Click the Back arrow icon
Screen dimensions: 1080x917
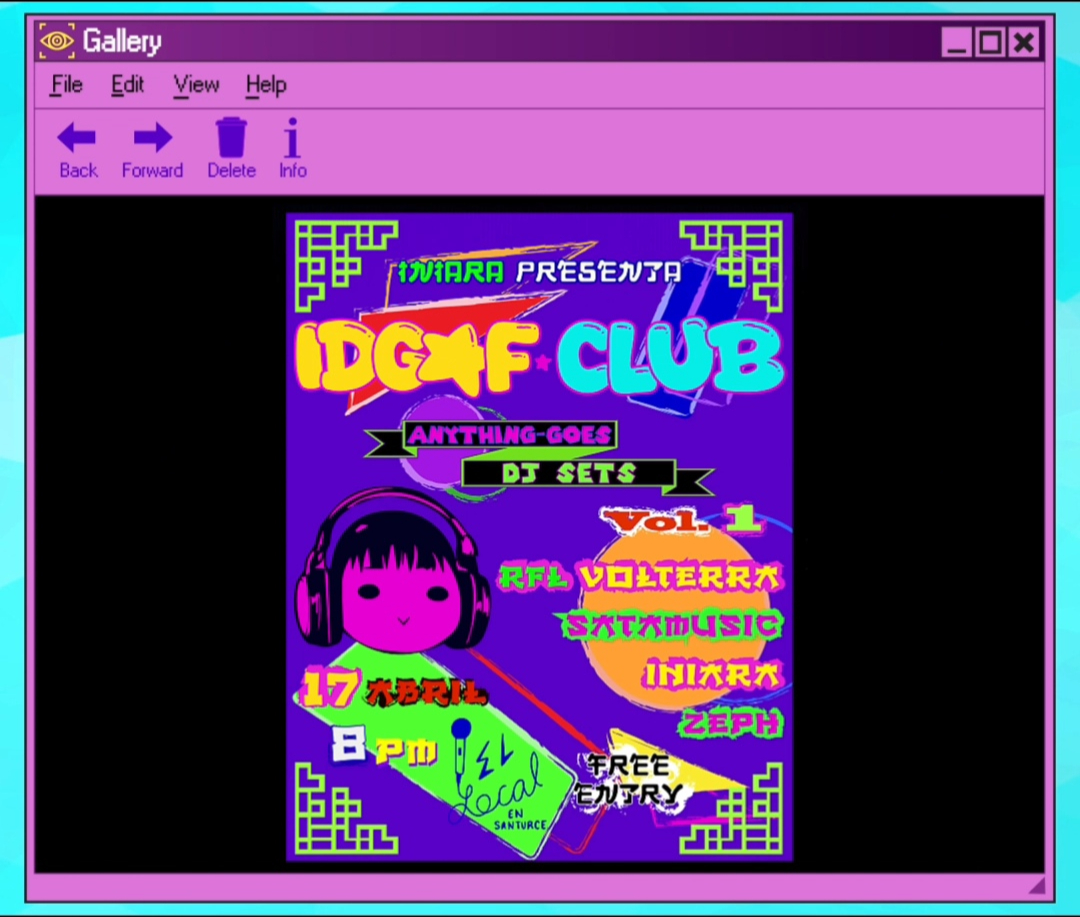[x=76, y=138]
